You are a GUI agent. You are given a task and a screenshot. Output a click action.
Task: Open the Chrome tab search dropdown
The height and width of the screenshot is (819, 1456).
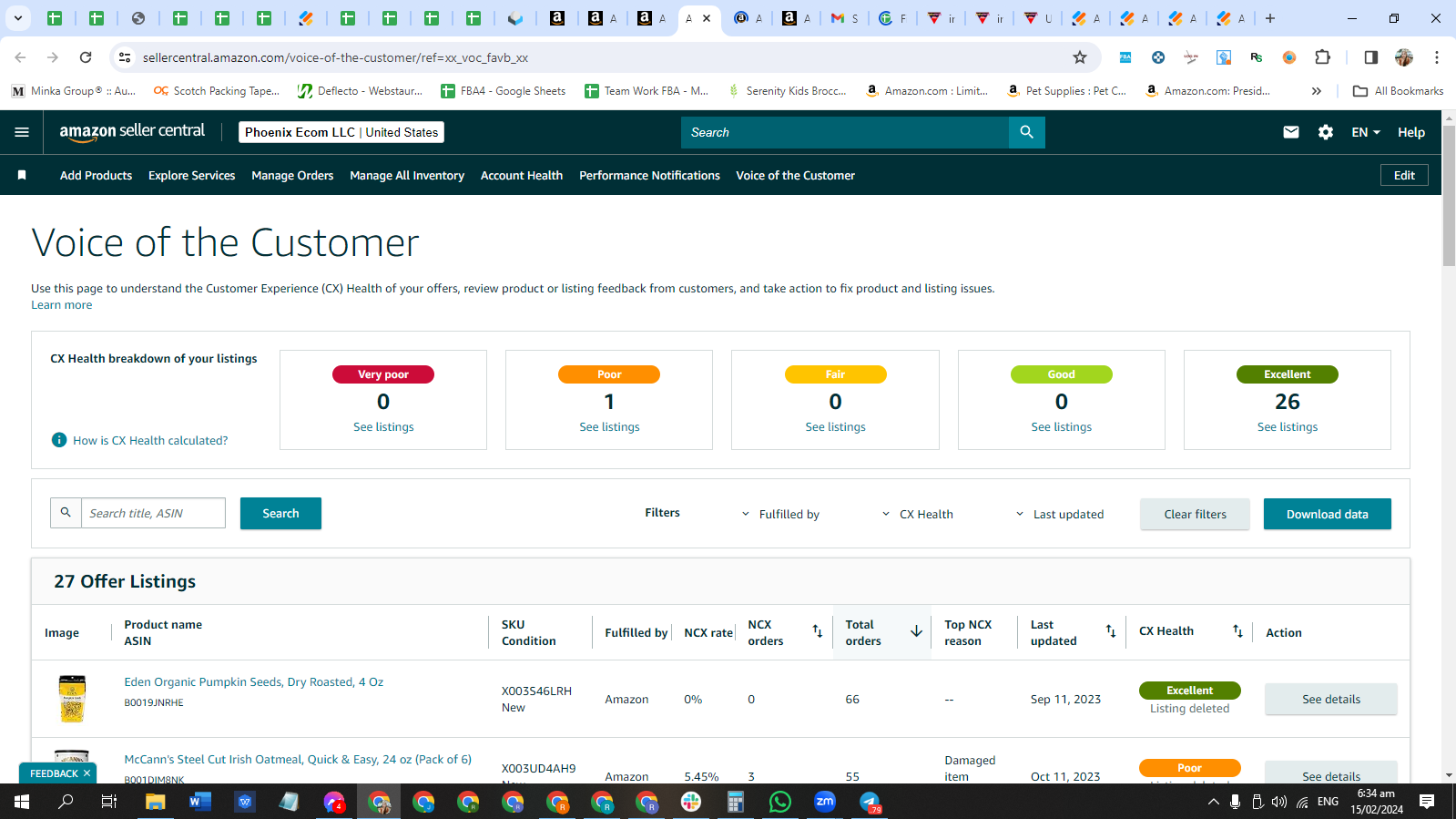pyautogui.click(x=17, y=18)
